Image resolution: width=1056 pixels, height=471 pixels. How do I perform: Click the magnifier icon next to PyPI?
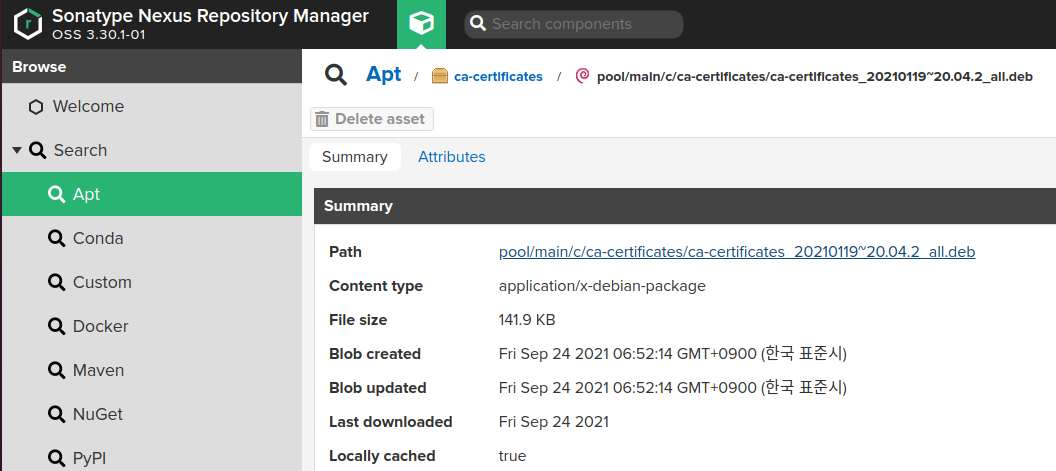coord(57,458)
